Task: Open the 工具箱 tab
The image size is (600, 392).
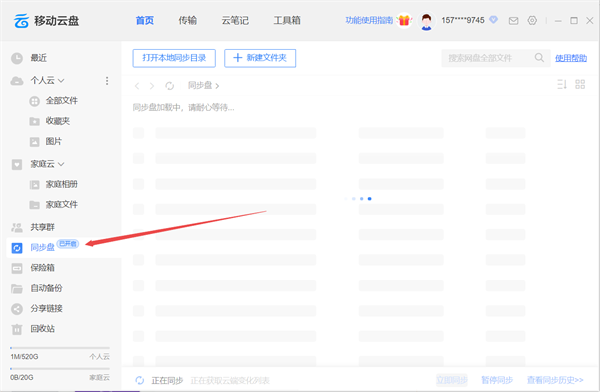Action: [287, 20]
